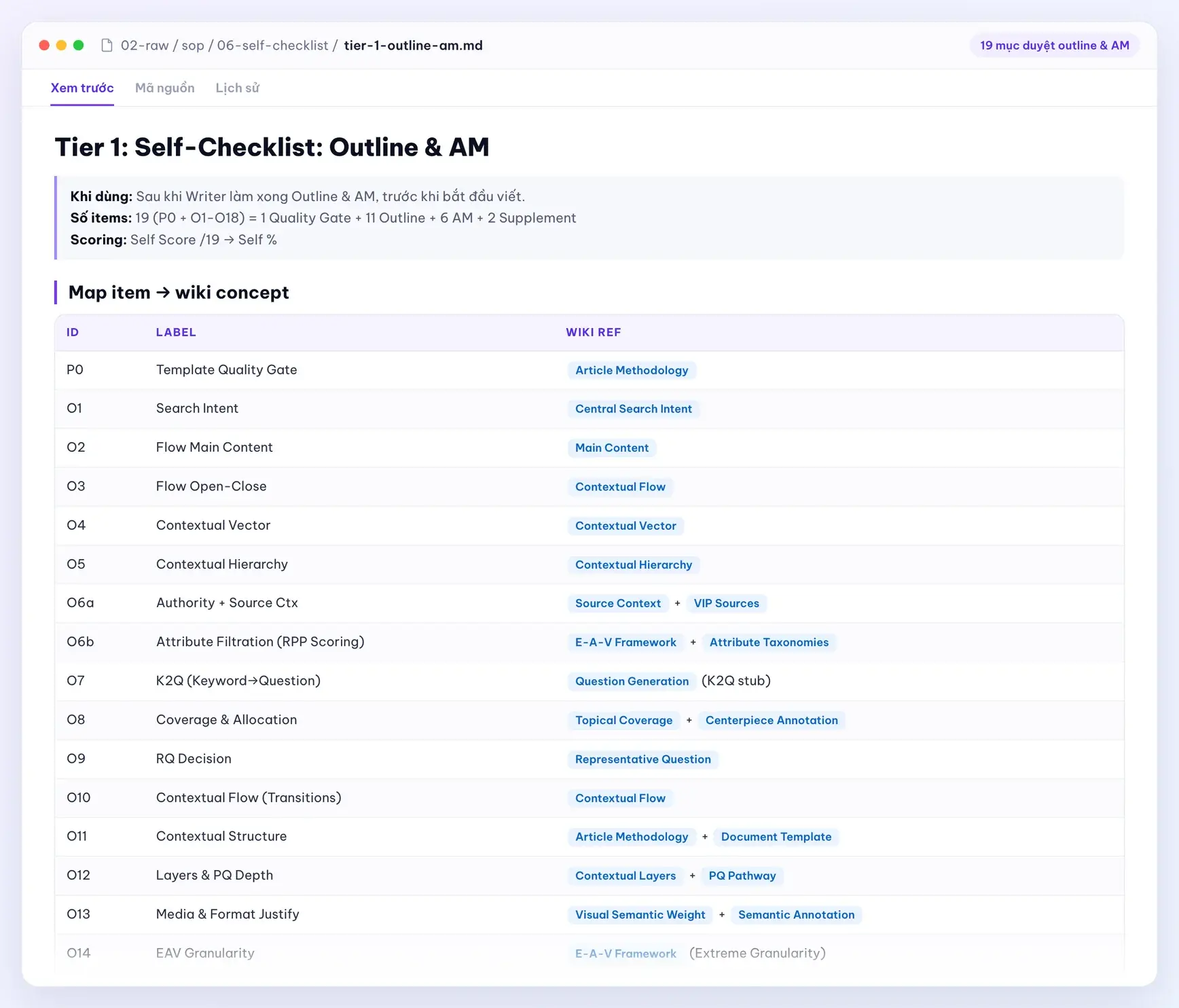Follow the Representative Question link
This screenshot has width=1179, height=1008.
643,759
